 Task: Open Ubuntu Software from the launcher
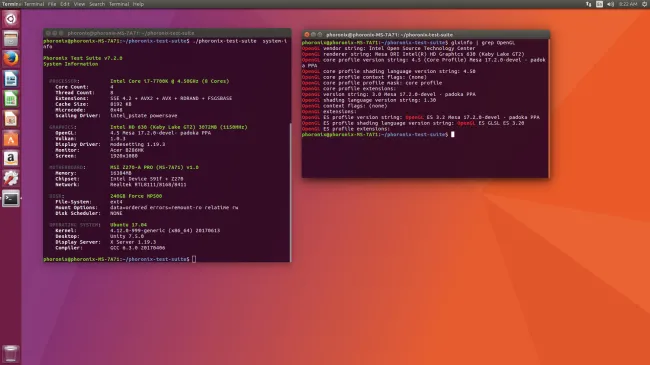click(11, 139)
